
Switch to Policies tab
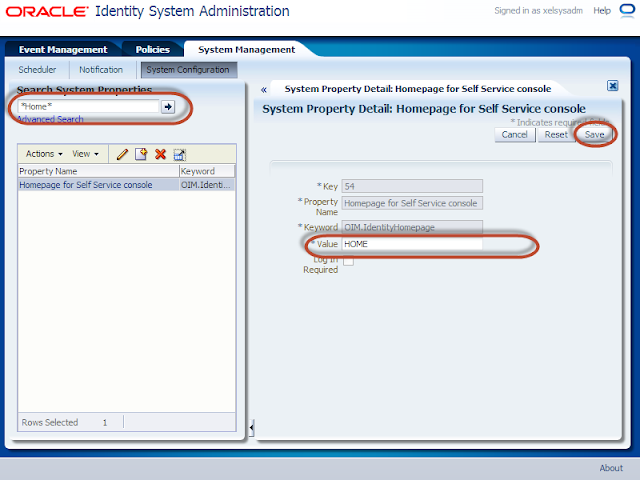tap(153, 49)
